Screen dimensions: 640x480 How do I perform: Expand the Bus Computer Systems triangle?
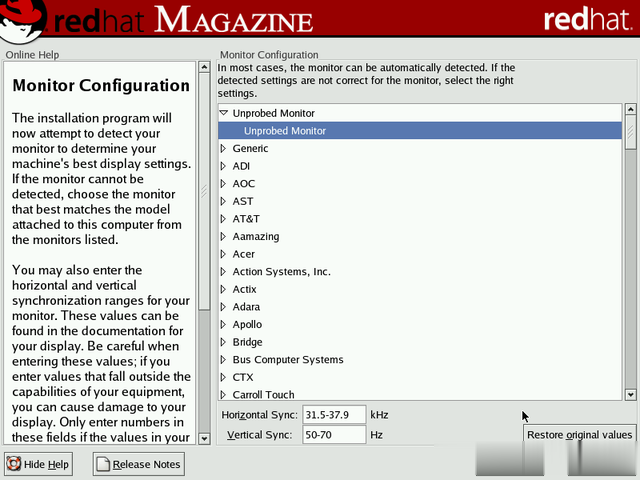(223, 360)
